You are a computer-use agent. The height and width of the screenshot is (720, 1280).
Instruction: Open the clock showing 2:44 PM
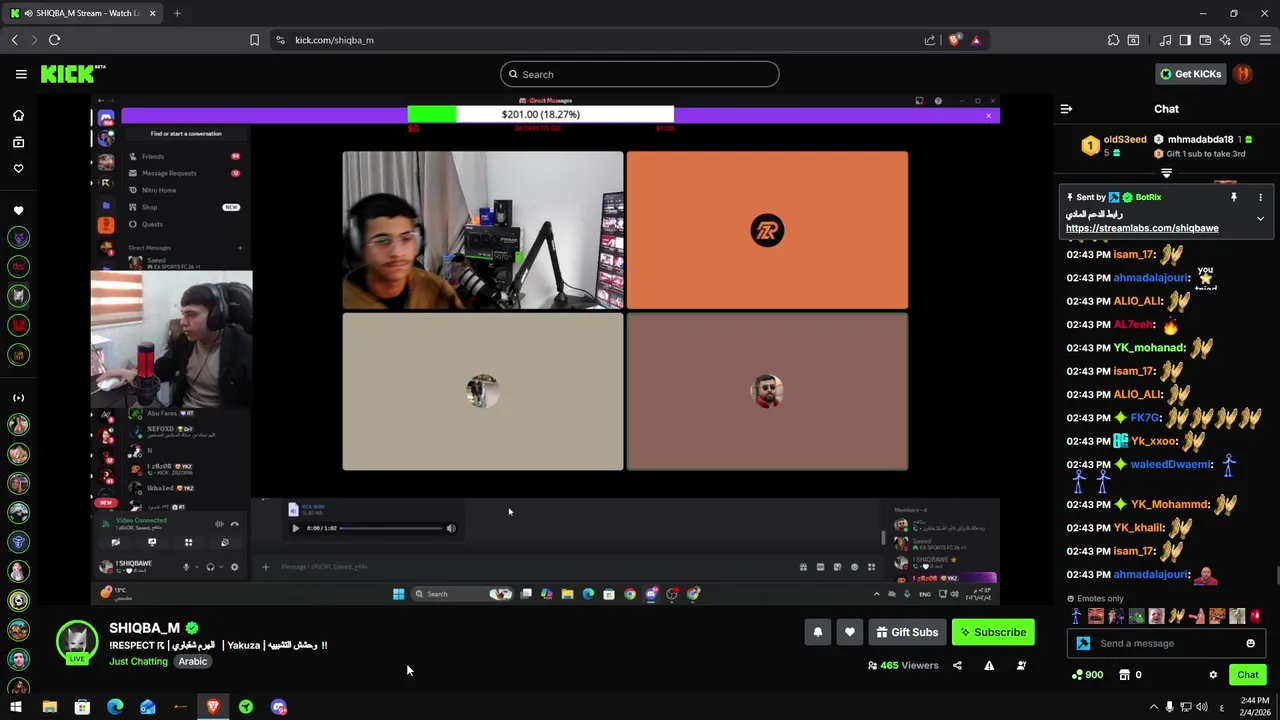[1255, 706]
